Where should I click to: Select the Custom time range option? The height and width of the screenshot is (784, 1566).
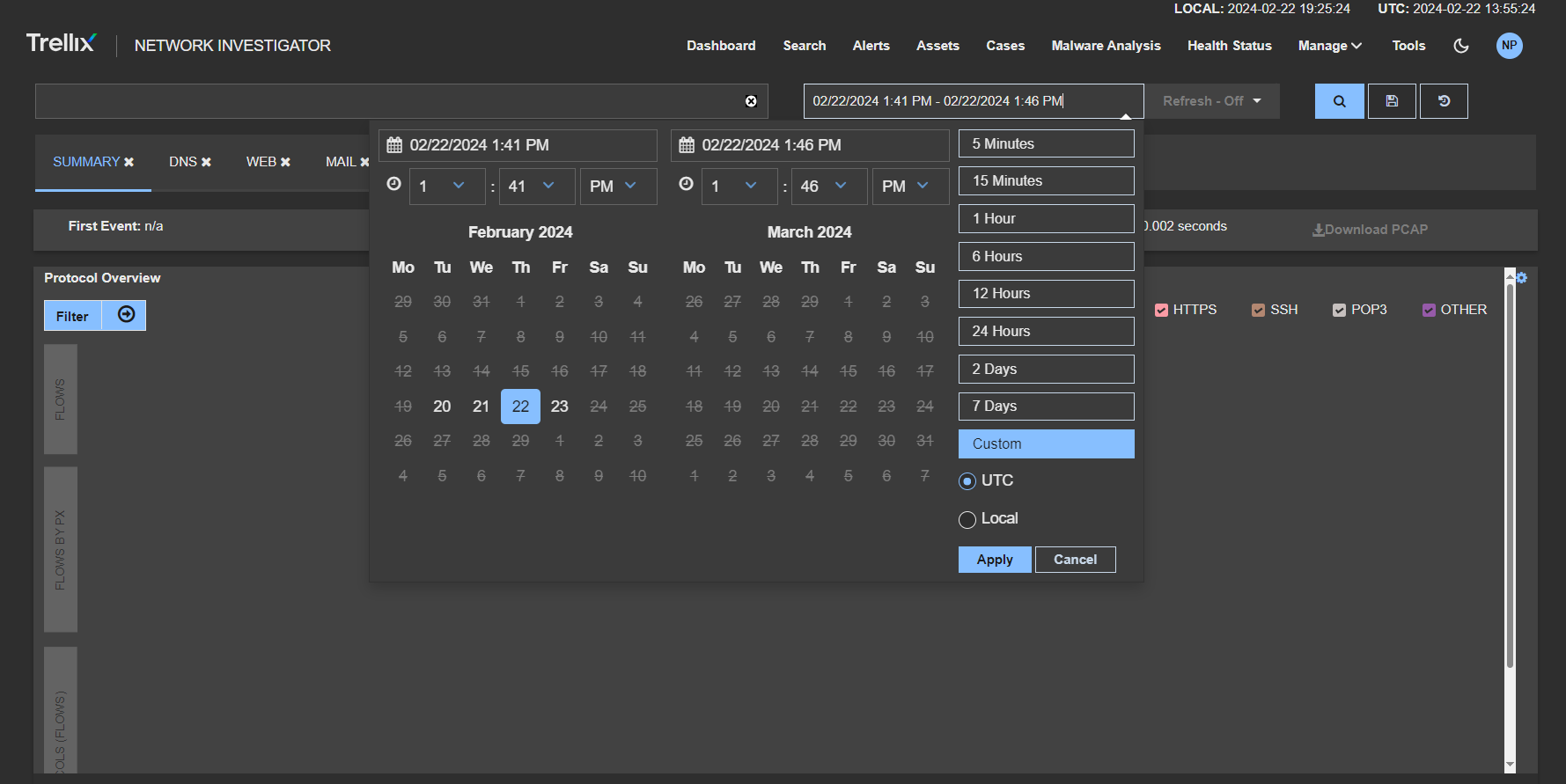coord(1046,444)
